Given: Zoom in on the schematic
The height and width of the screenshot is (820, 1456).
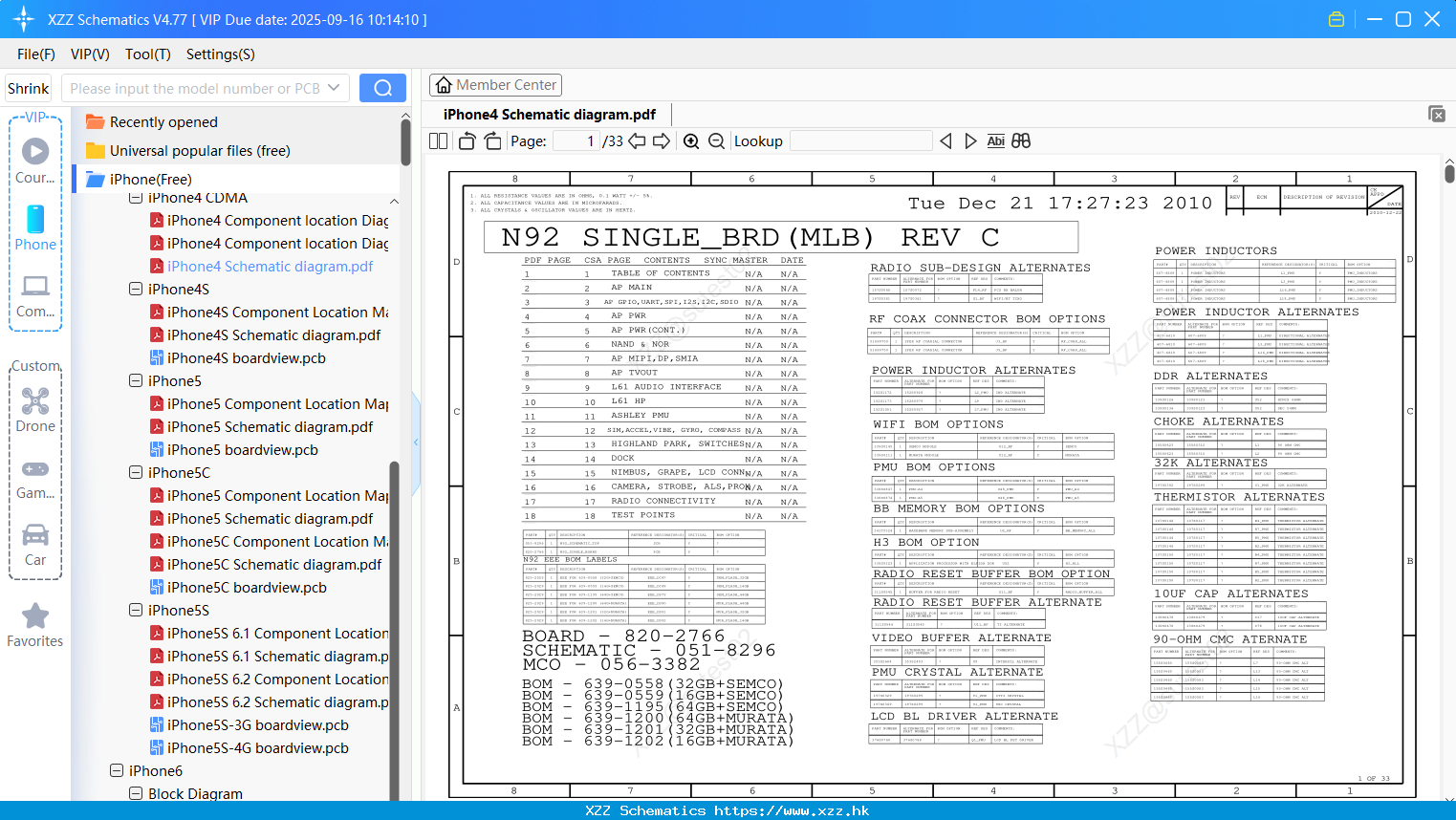Looking at the screenshot, I should coord(691,141).
